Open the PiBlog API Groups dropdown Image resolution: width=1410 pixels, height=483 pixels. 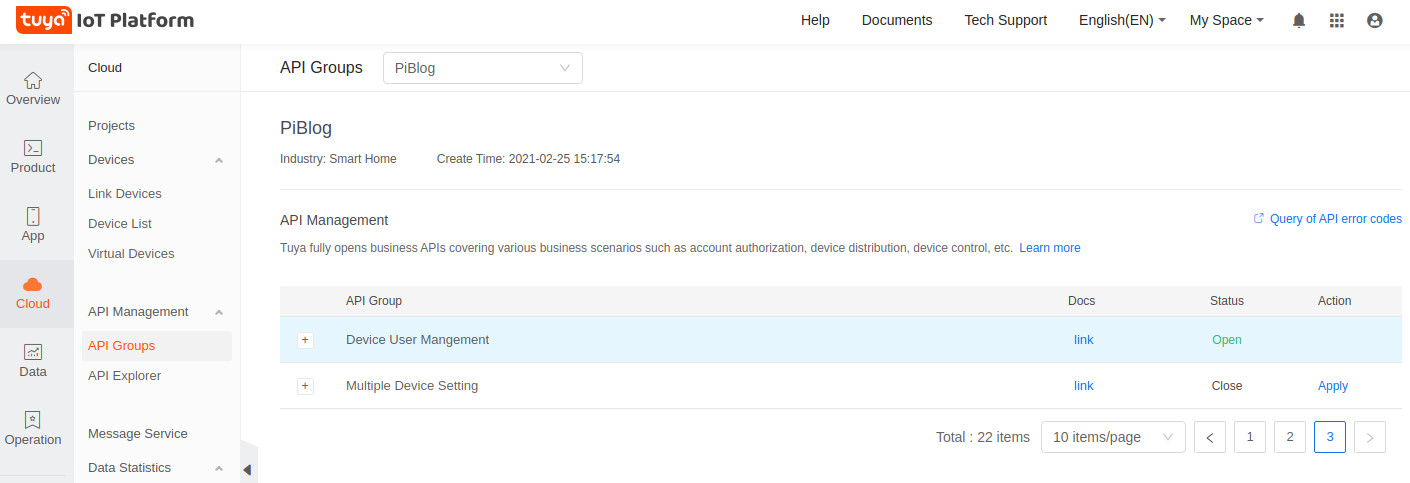[482, 68]
